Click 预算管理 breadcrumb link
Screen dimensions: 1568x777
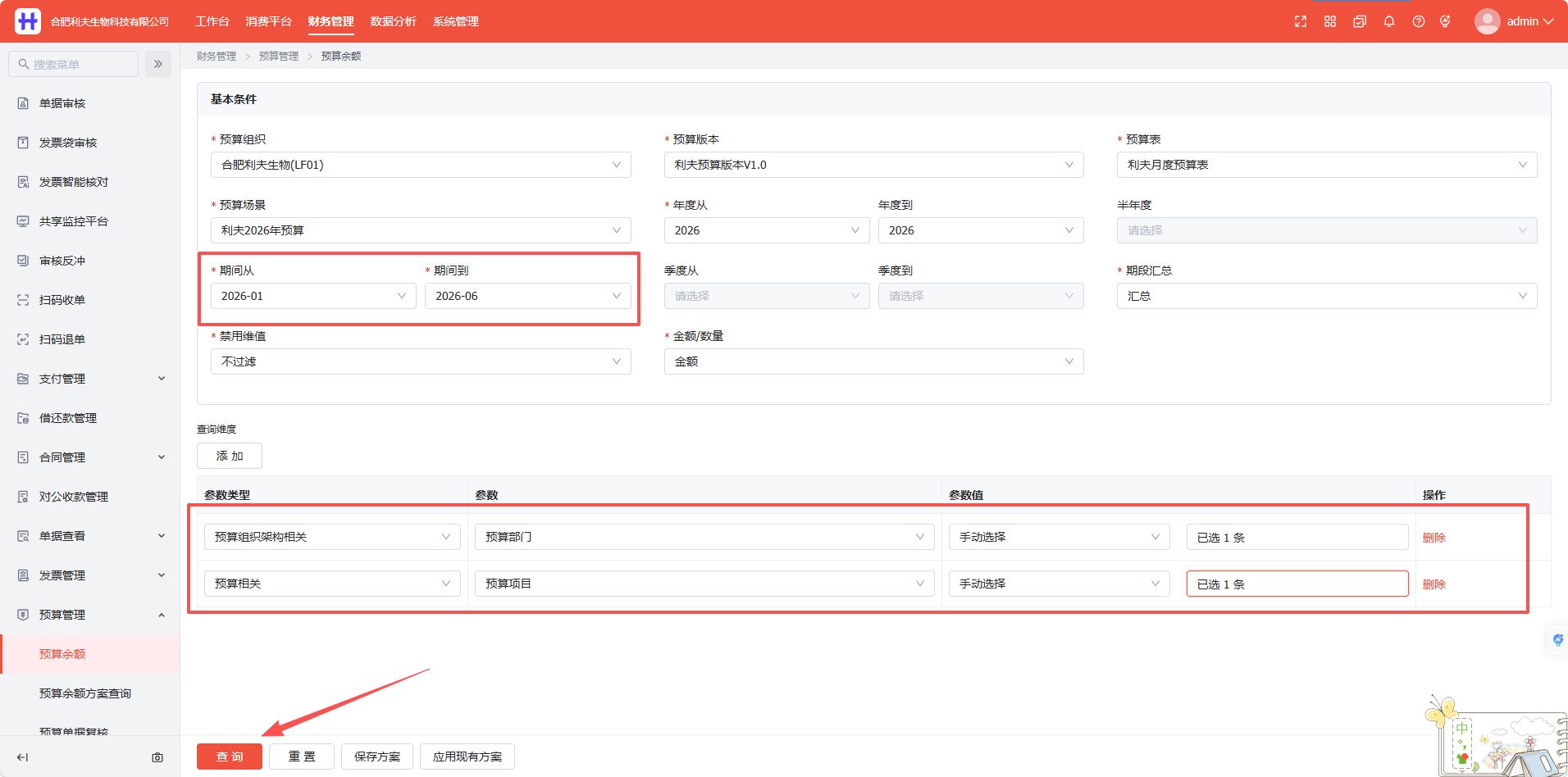[x=279, y=57]
